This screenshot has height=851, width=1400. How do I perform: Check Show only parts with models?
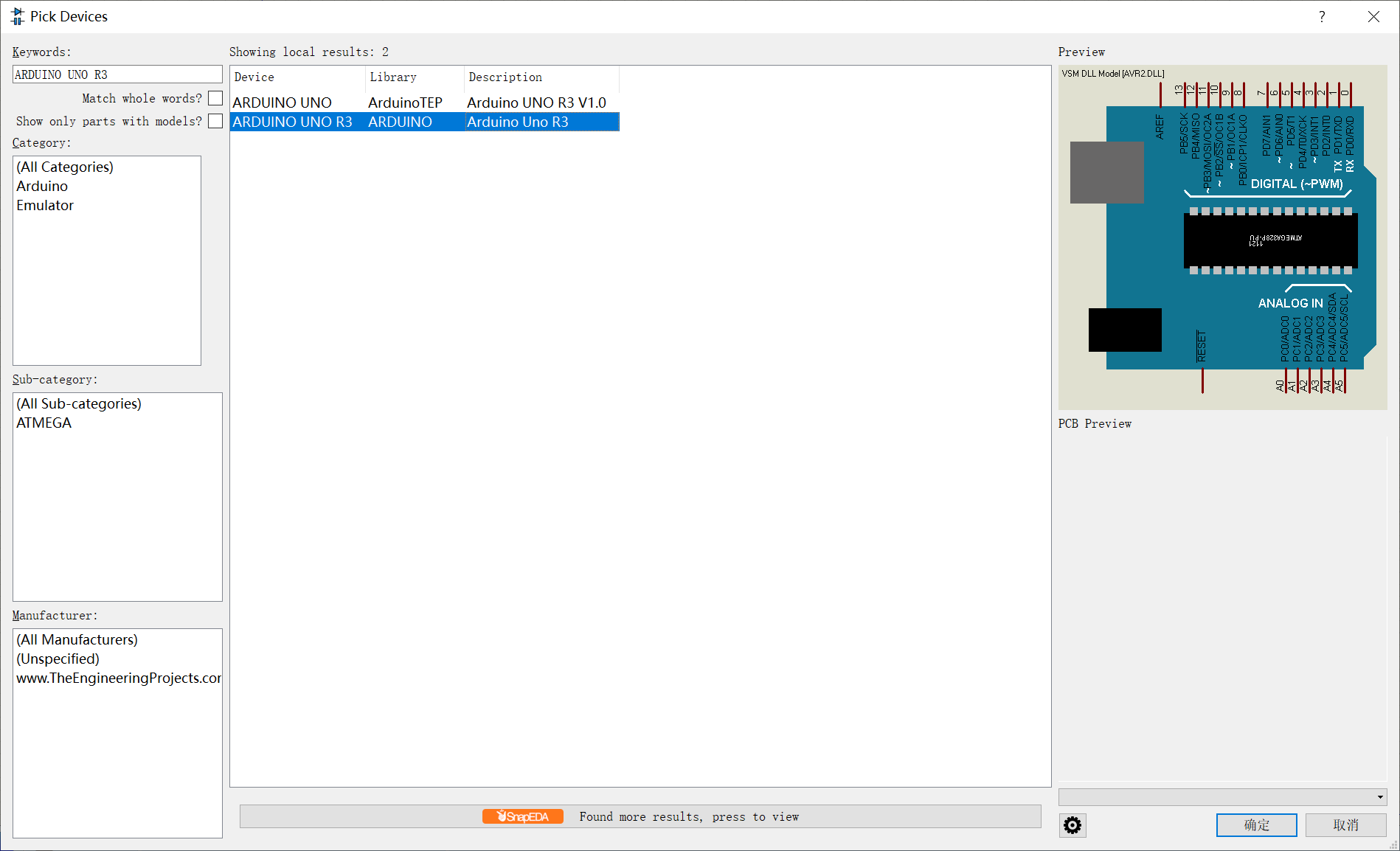[x=215, y=121]
